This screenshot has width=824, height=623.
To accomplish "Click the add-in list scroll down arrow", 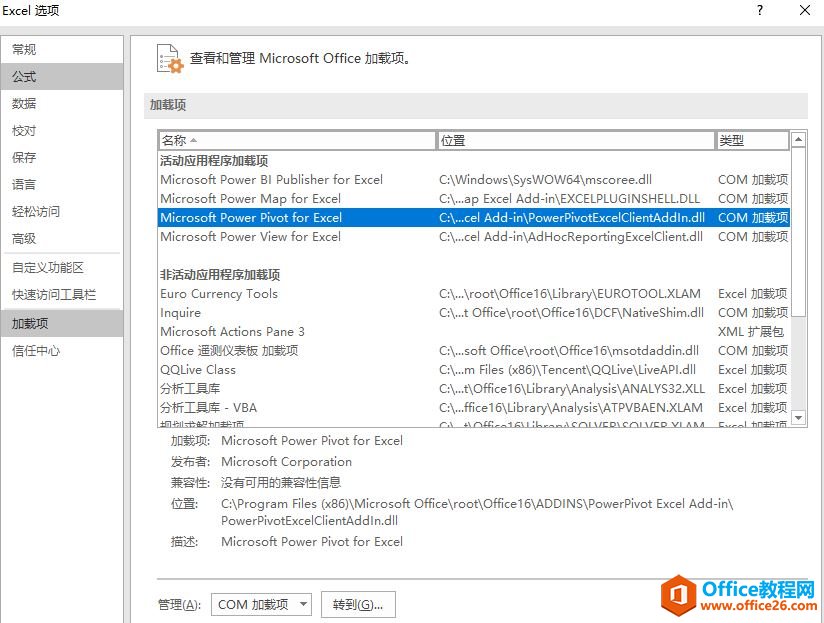I will coord(798,418).
